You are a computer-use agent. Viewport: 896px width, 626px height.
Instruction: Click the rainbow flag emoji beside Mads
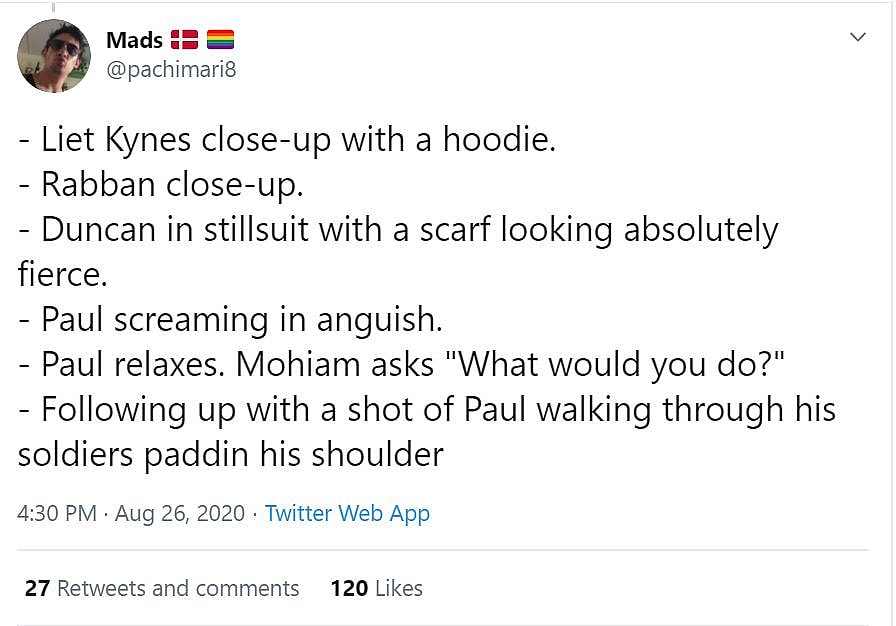tap(220, 41)
